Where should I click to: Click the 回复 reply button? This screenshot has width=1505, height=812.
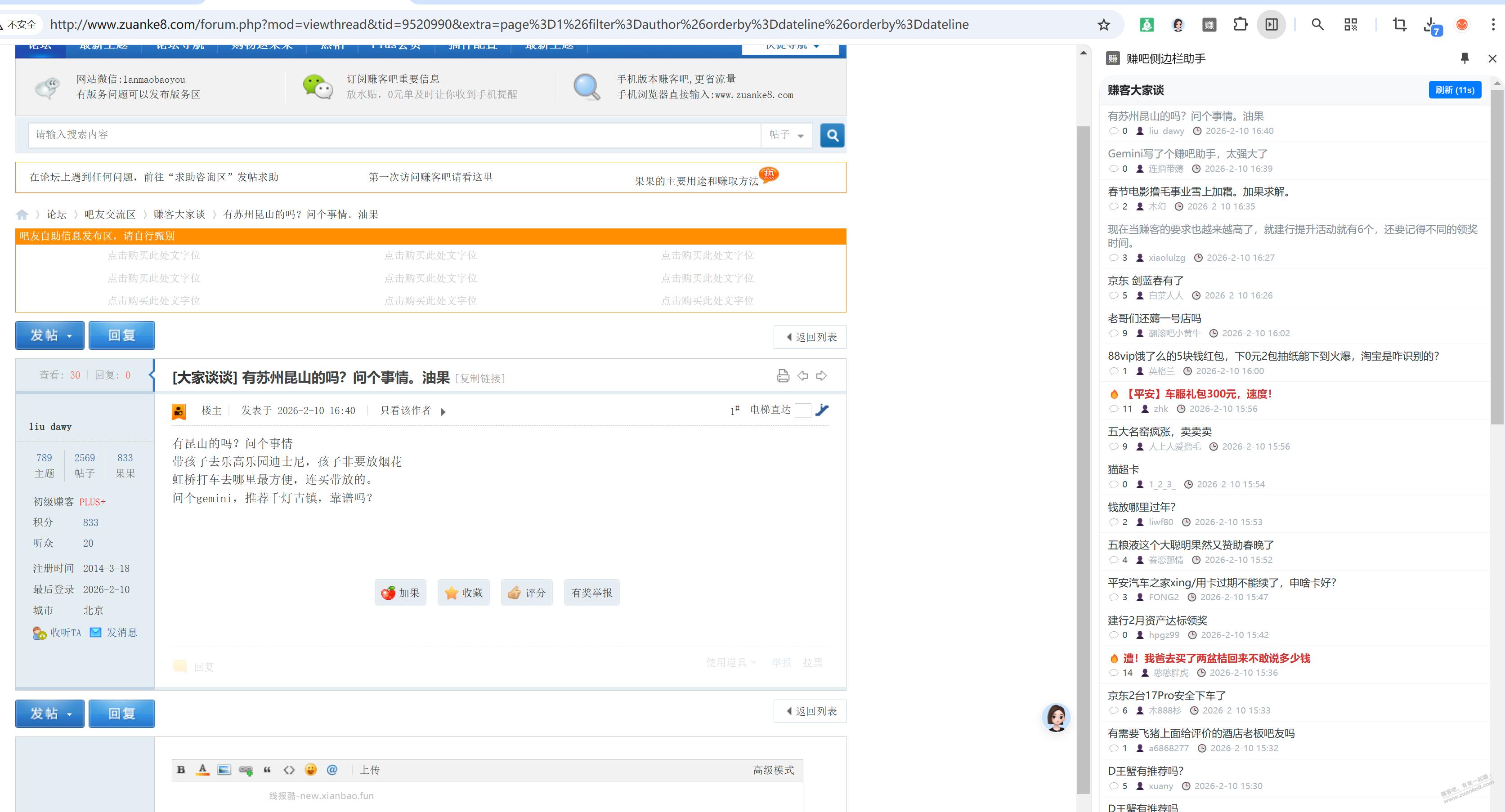point(121,335)
